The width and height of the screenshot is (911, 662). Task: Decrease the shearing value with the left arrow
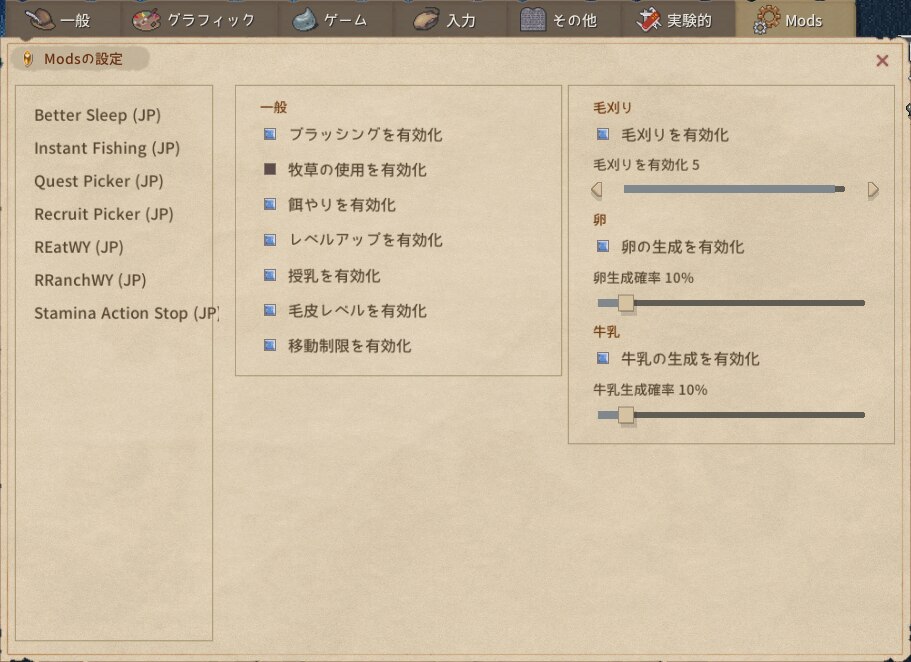[x=597, y=189]
